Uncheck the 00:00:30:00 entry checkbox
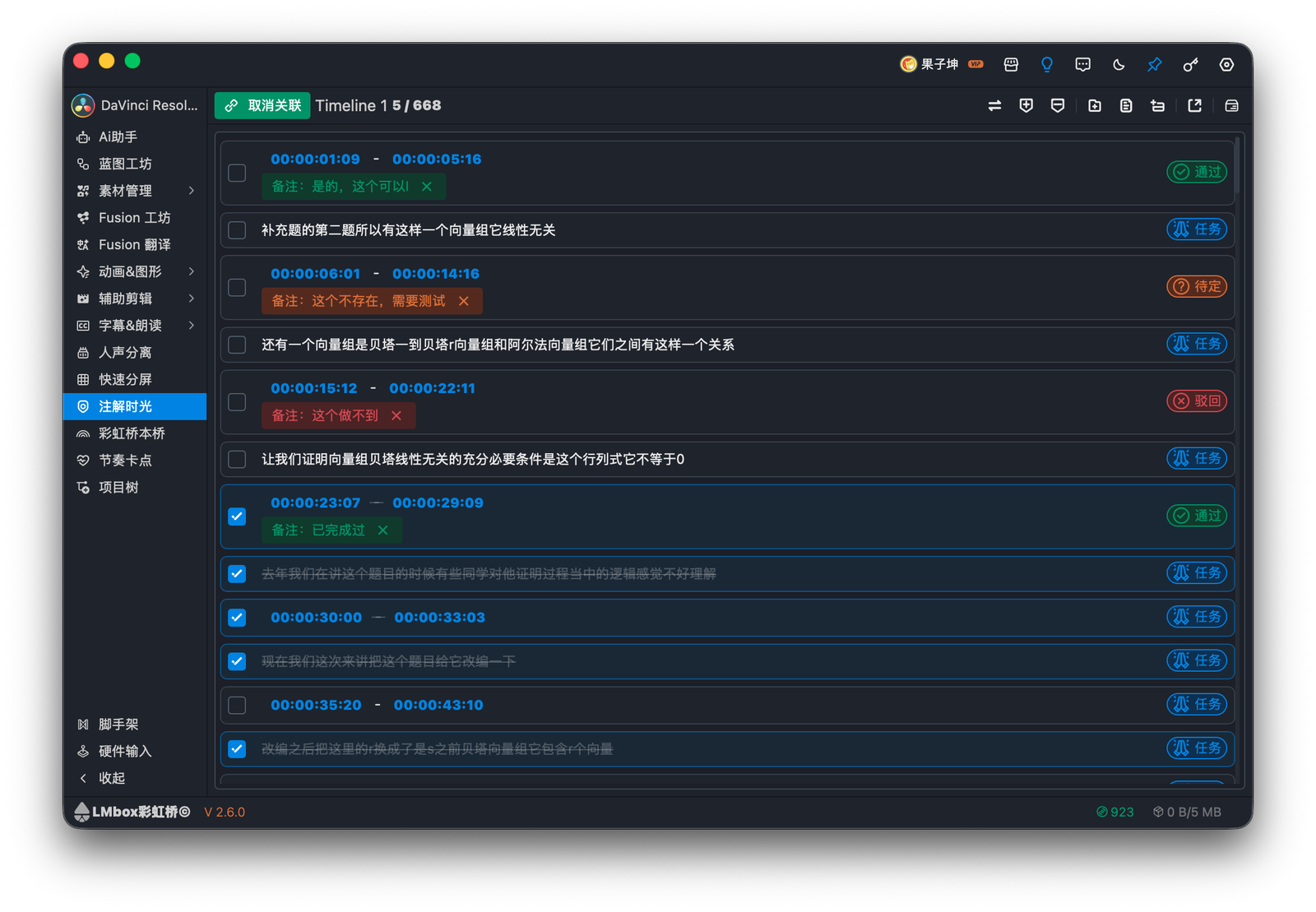Screen dimensions: 1316x912 click(237, 618)
